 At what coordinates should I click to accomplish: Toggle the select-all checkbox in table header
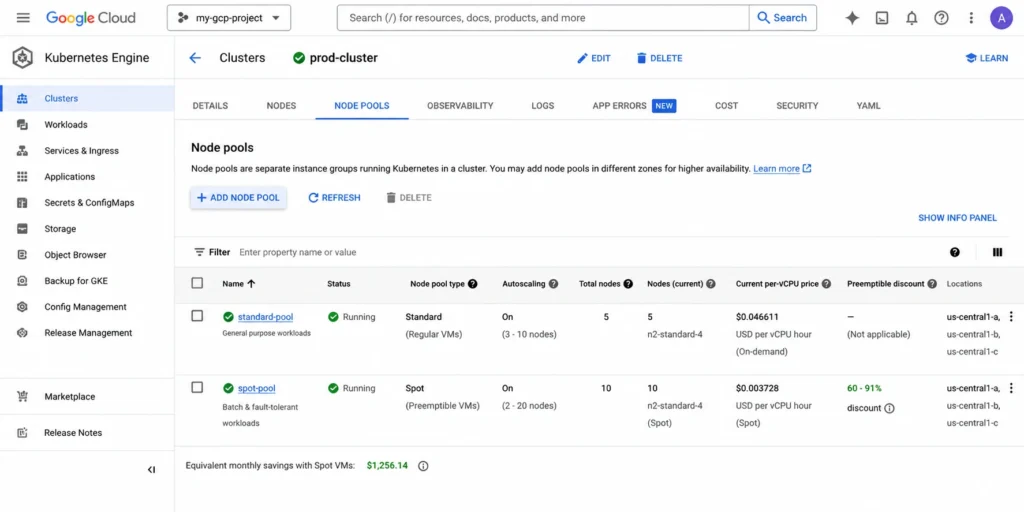(197, 283)
